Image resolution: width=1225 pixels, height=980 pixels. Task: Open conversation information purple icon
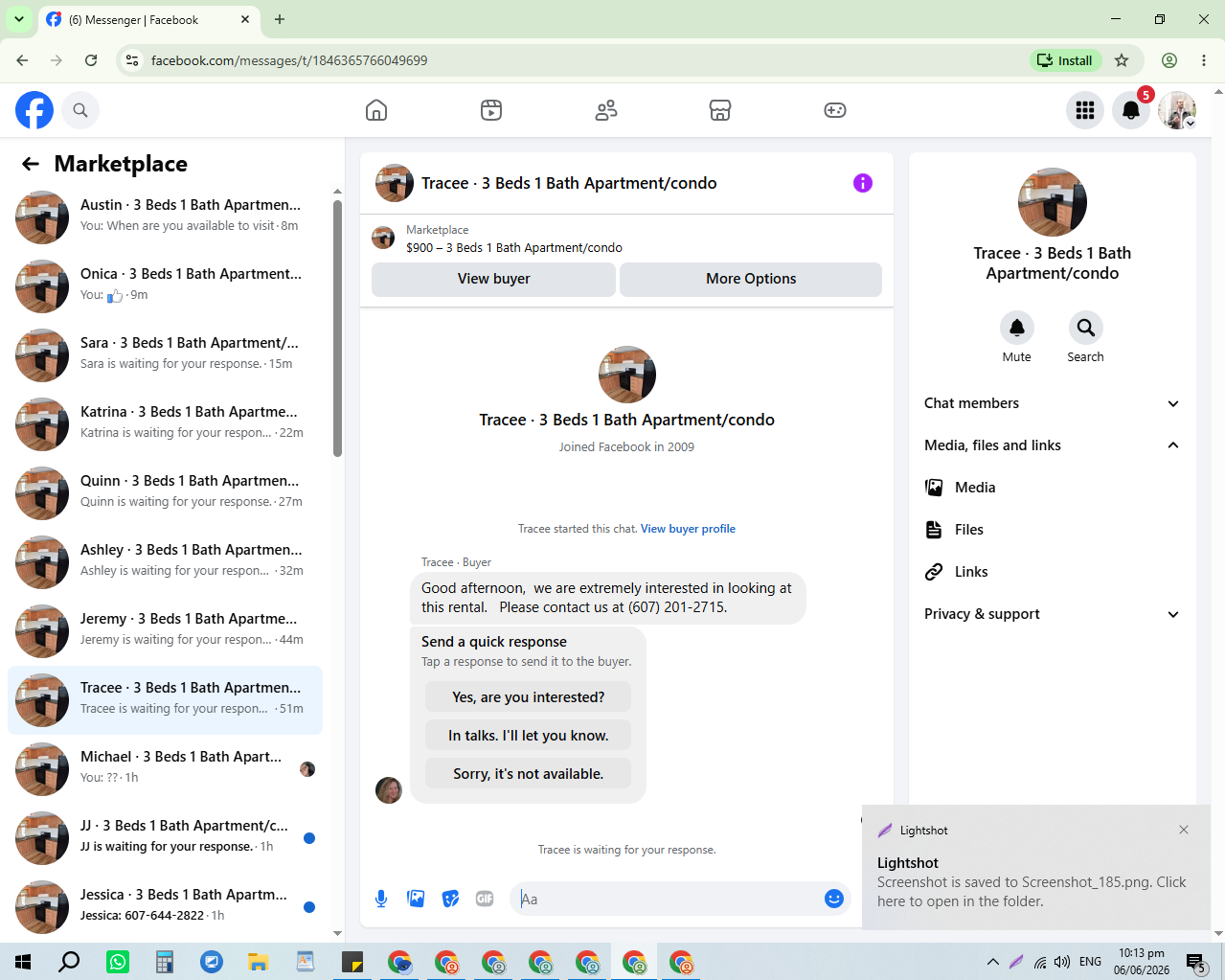863,183
